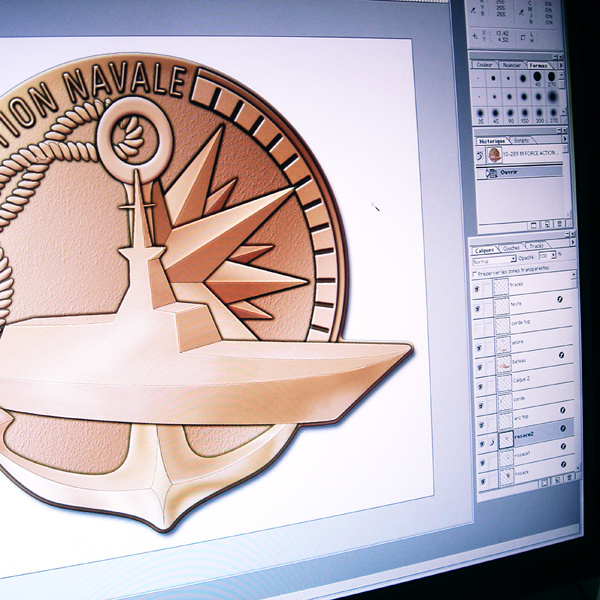Viewport: 600px width, 600px height.
Task: Open the Formes panel flyout menu arrow
Action: [x=561, y=65]
